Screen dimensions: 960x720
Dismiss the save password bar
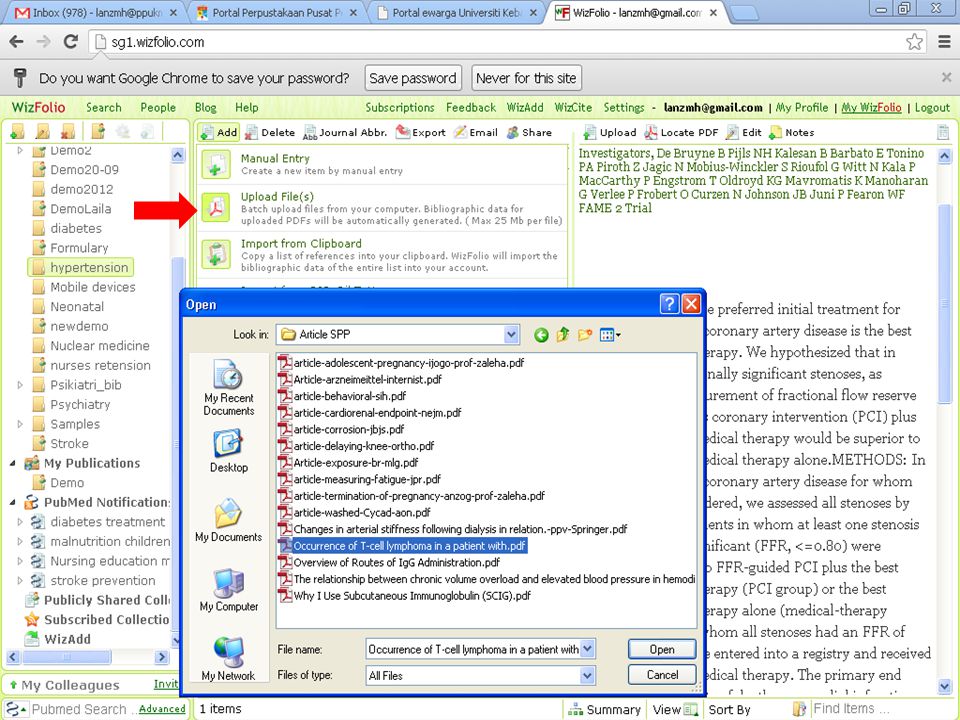pyautogui.click(x=947, y=77)
